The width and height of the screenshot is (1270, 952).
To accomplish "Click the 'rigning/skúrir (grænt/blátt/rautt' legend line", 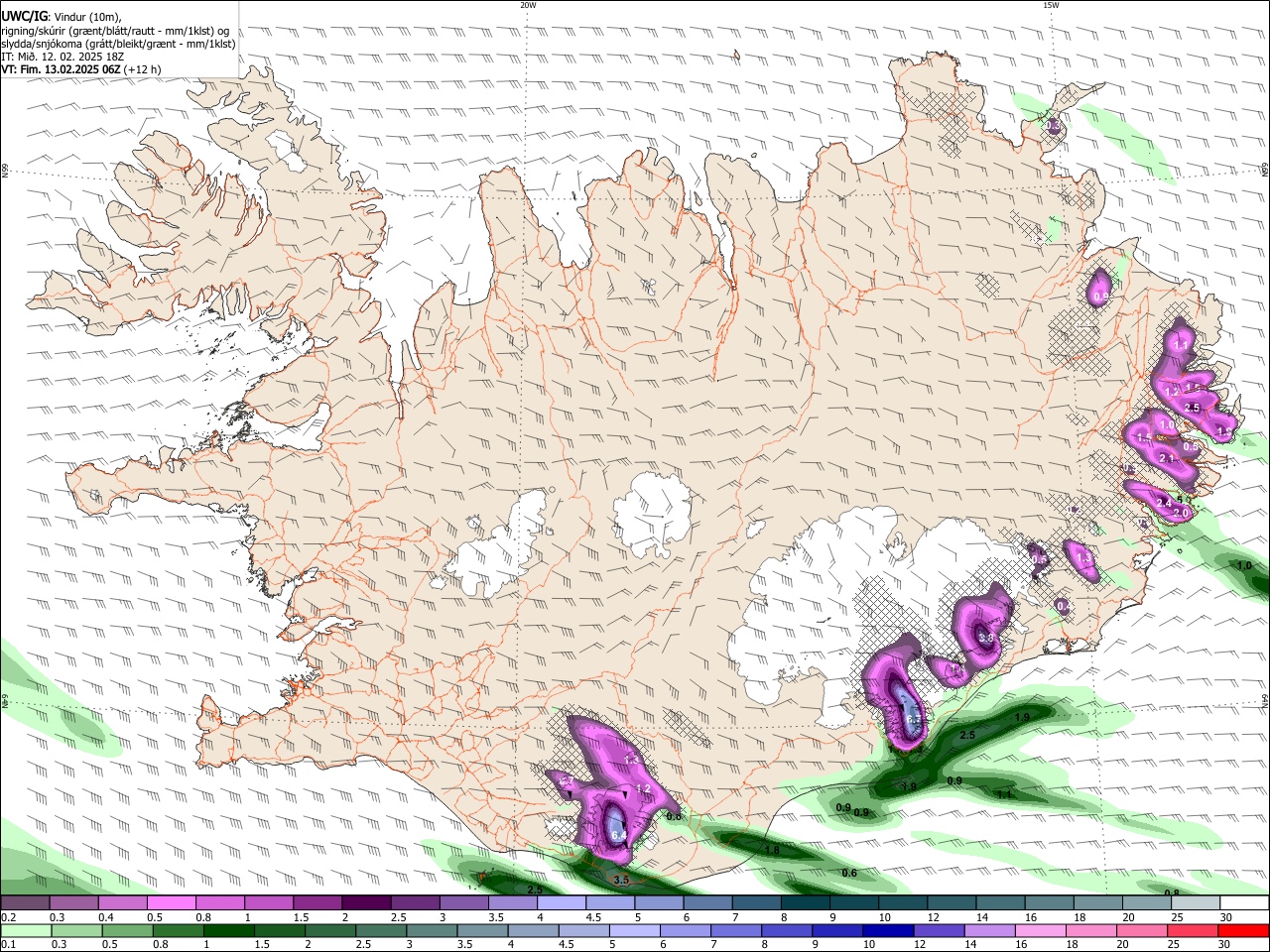I will pyautogui.click(x=116, y=30).
